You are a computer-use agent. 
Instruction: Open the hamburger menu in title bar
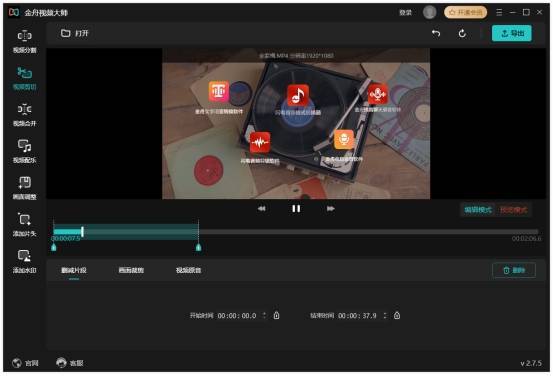point(499,12)
